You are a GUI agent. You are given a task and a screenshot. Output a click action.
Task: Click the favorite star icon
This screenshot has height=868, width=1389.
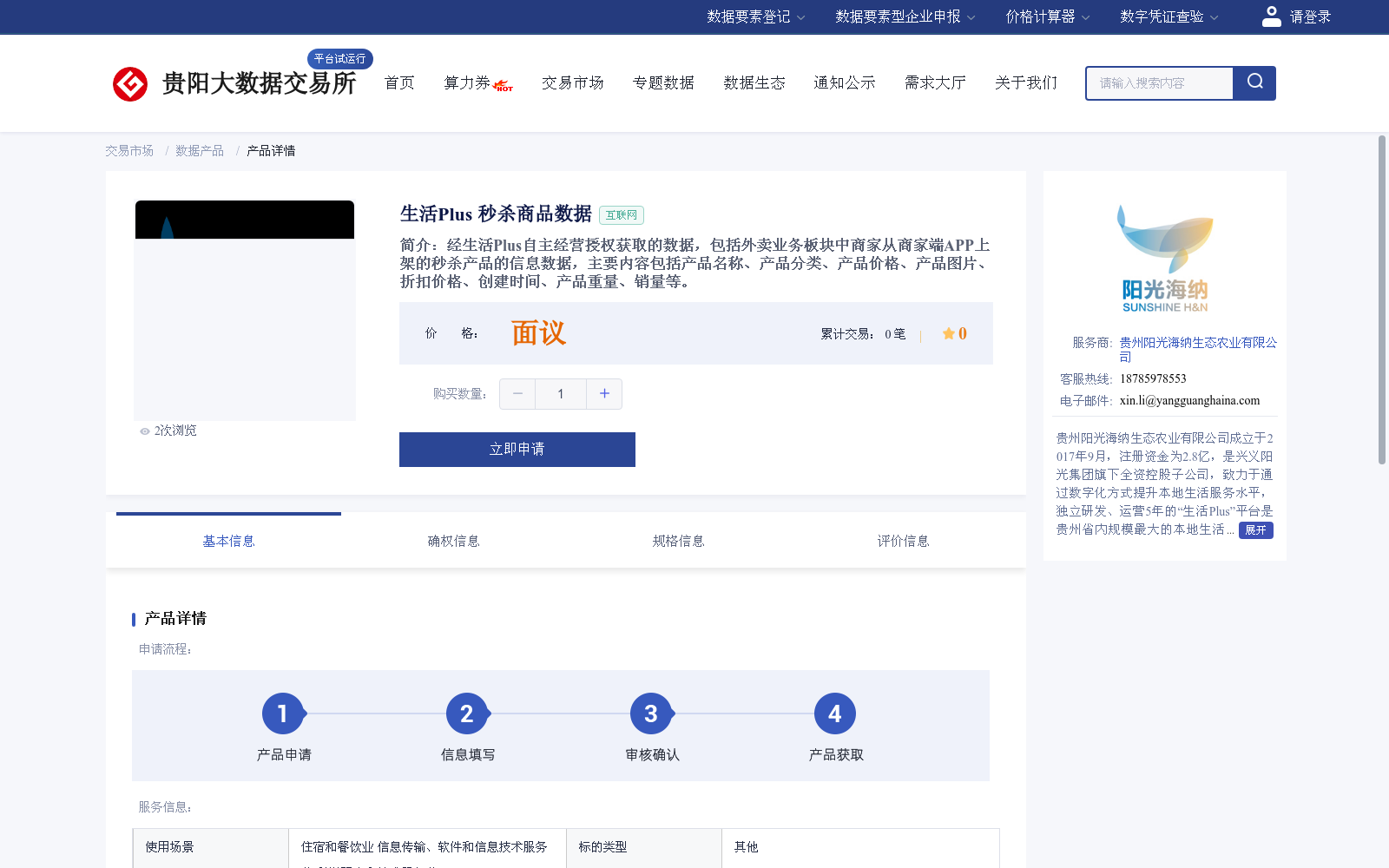(949, 334)
